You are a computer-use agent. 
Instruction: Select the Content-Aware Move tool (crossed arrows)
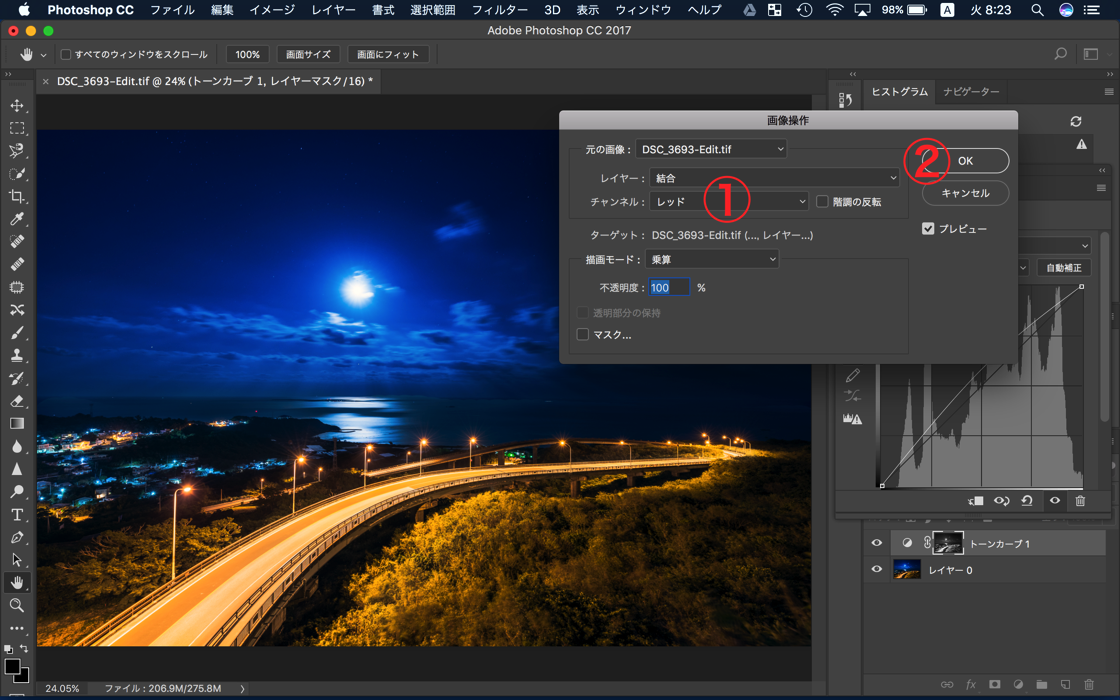tap(17, 309)
